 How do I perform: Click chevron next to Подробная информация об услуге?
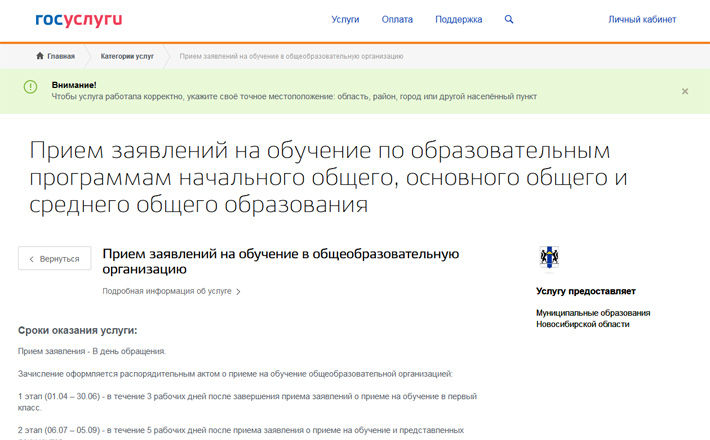[238, 292]
